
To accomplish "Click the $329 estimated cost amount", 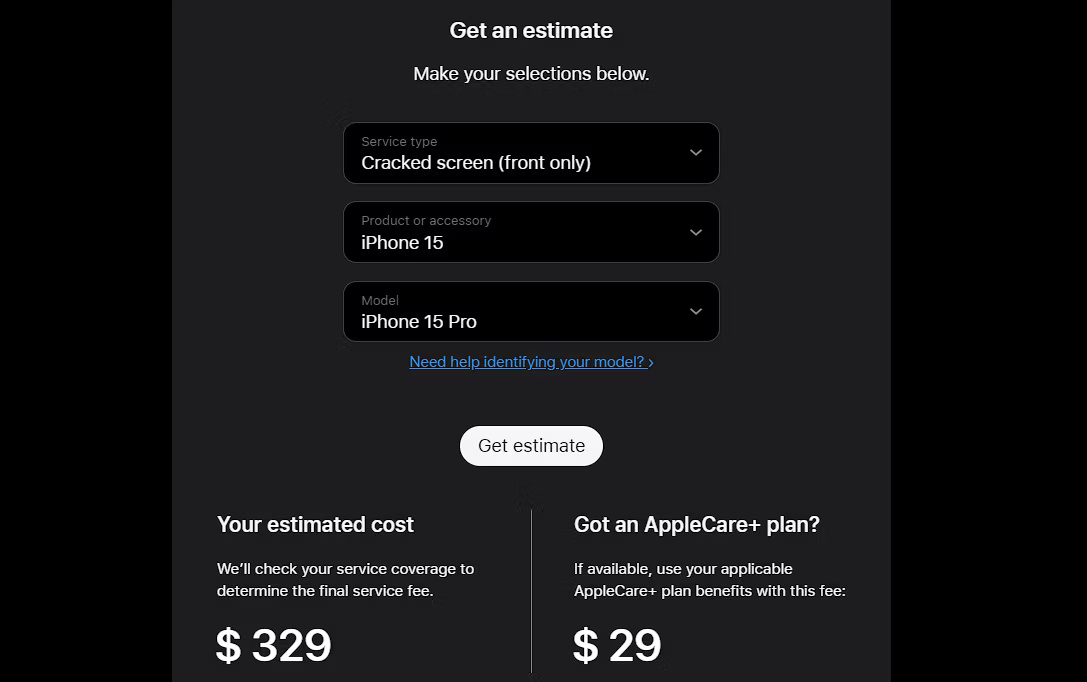I will [x=273, y=645].
